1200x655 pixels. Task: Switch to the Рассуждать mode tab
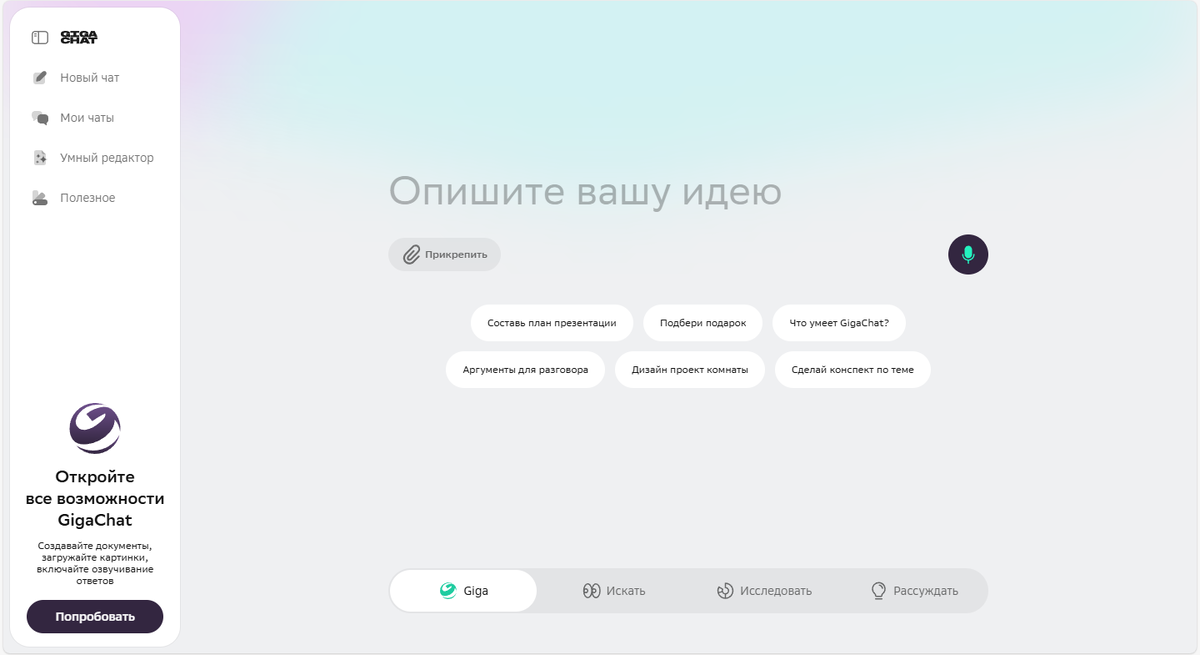[914, 591]
